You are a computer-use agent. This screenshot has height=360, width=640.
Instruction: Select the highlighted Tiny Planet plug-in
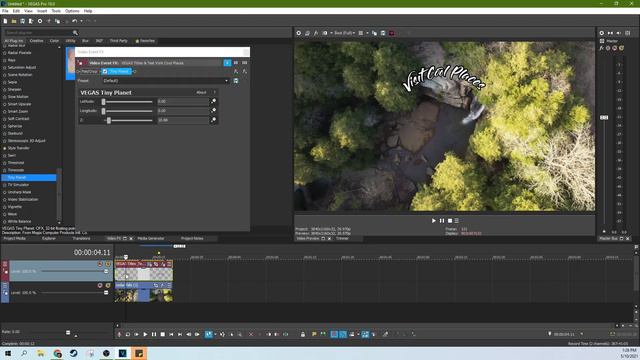pyautogui.click(x=29, y=178)
